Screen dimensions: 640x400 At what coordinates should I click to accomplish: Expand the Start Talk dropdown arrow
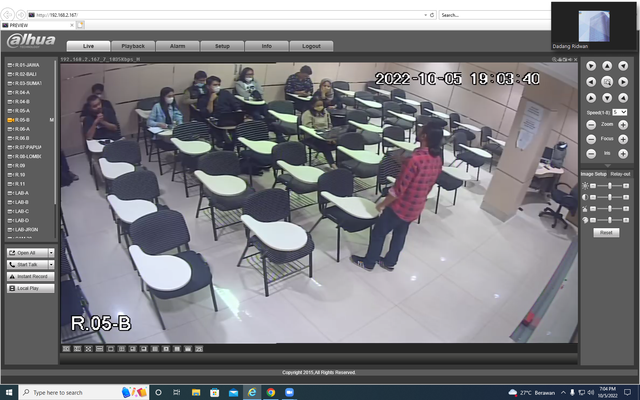pos(51,264)
